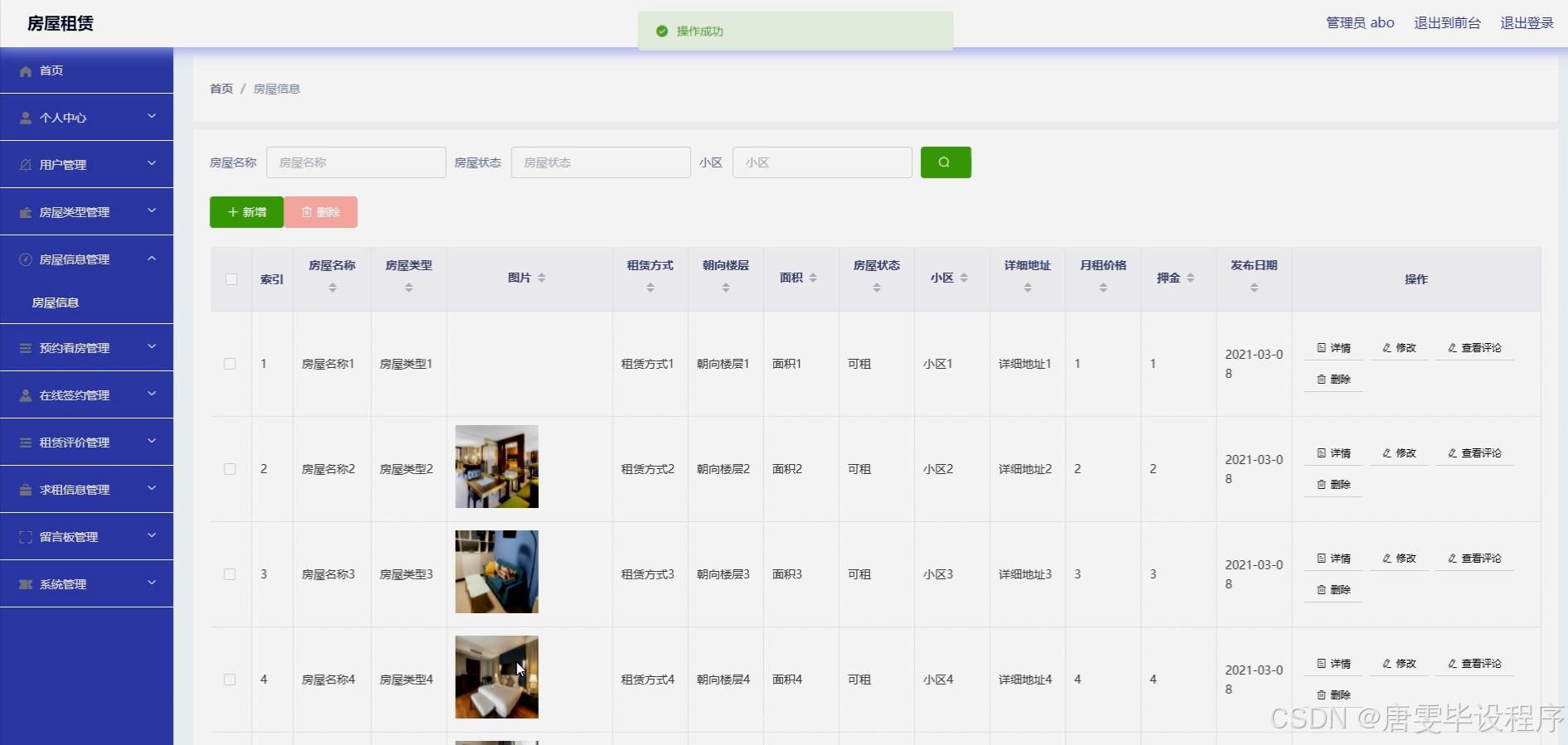Screen dimensions: 1568x745
Task: Sort by 月租价格 column arrows
Action: click(1103, 288)
